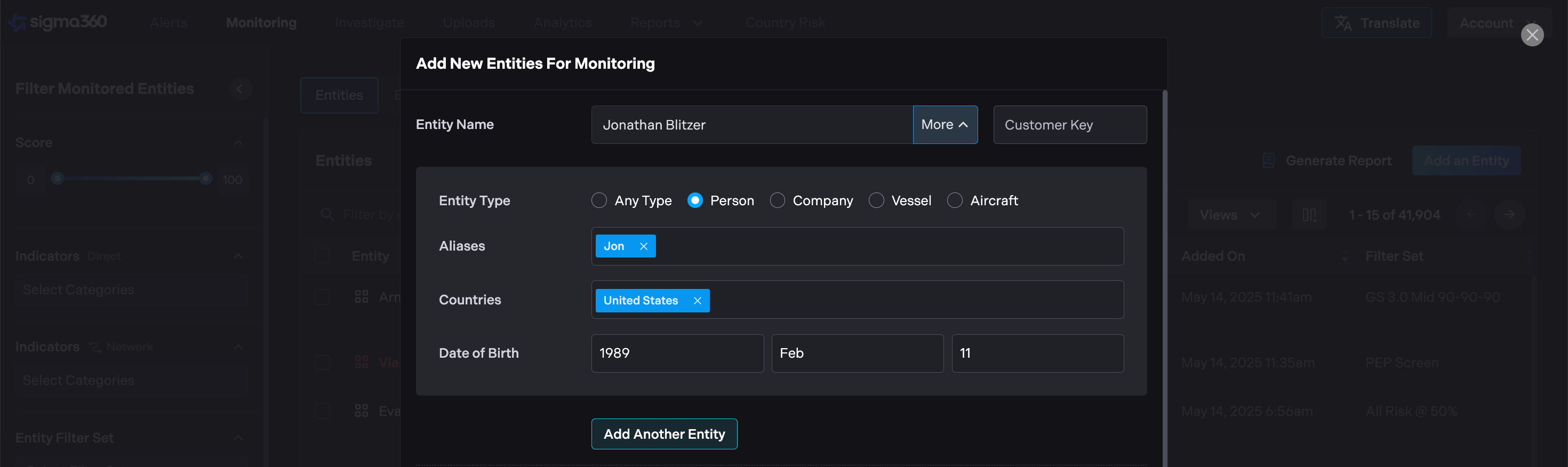Choose the Vessel entity type
The image size is (1568, 467).
876,200
